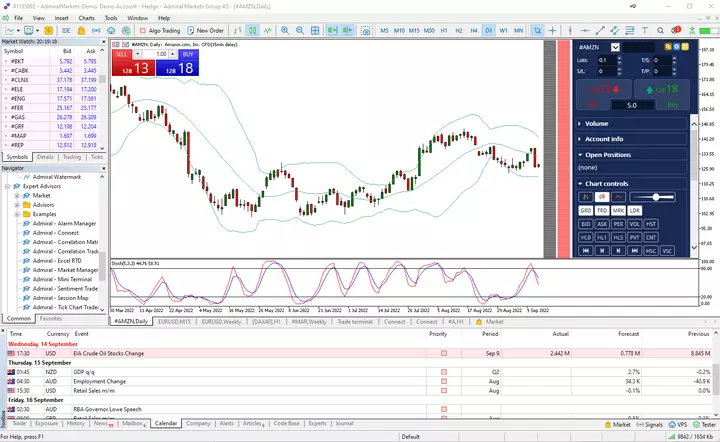720x442 pixels.
Task: Click the zoom out magnifier icon
Action: [x=300, y=30]
